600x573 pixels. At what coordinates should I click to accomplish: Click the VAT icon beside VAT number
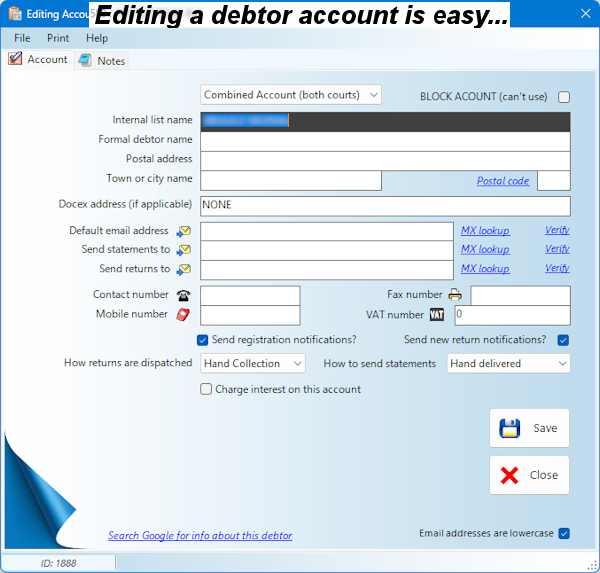[437, 315]
